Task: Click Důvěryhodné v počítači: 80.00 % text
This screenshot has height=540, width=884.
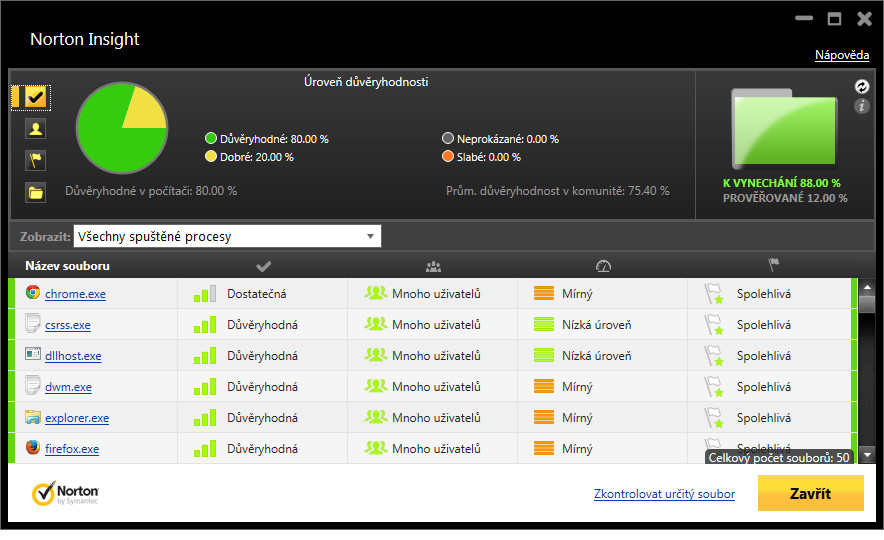Action: [151, 191]
